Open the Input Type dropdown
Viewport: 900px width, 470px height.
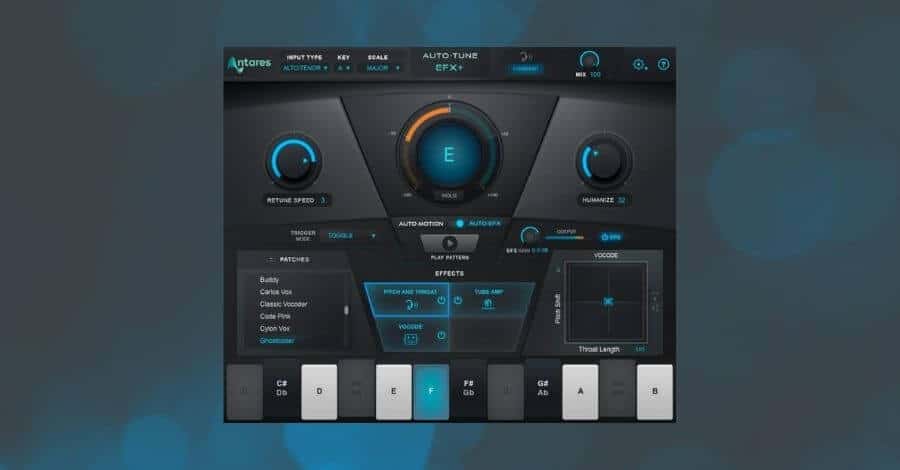305,68
